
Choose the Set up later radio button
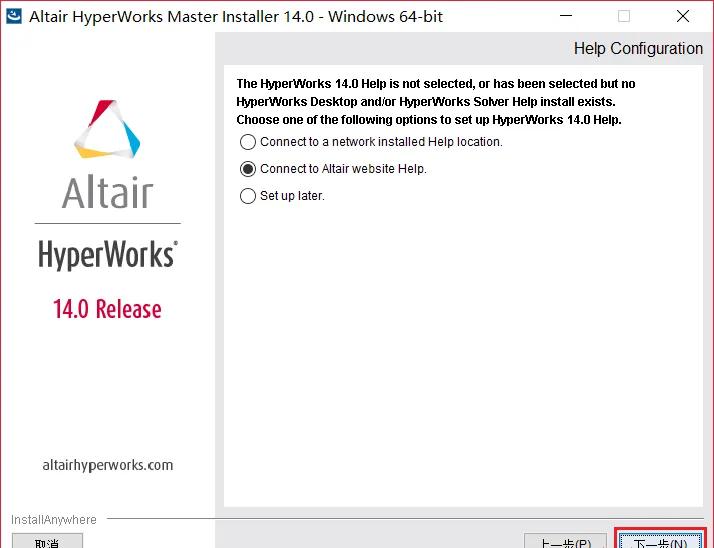(x=248, y=196)
